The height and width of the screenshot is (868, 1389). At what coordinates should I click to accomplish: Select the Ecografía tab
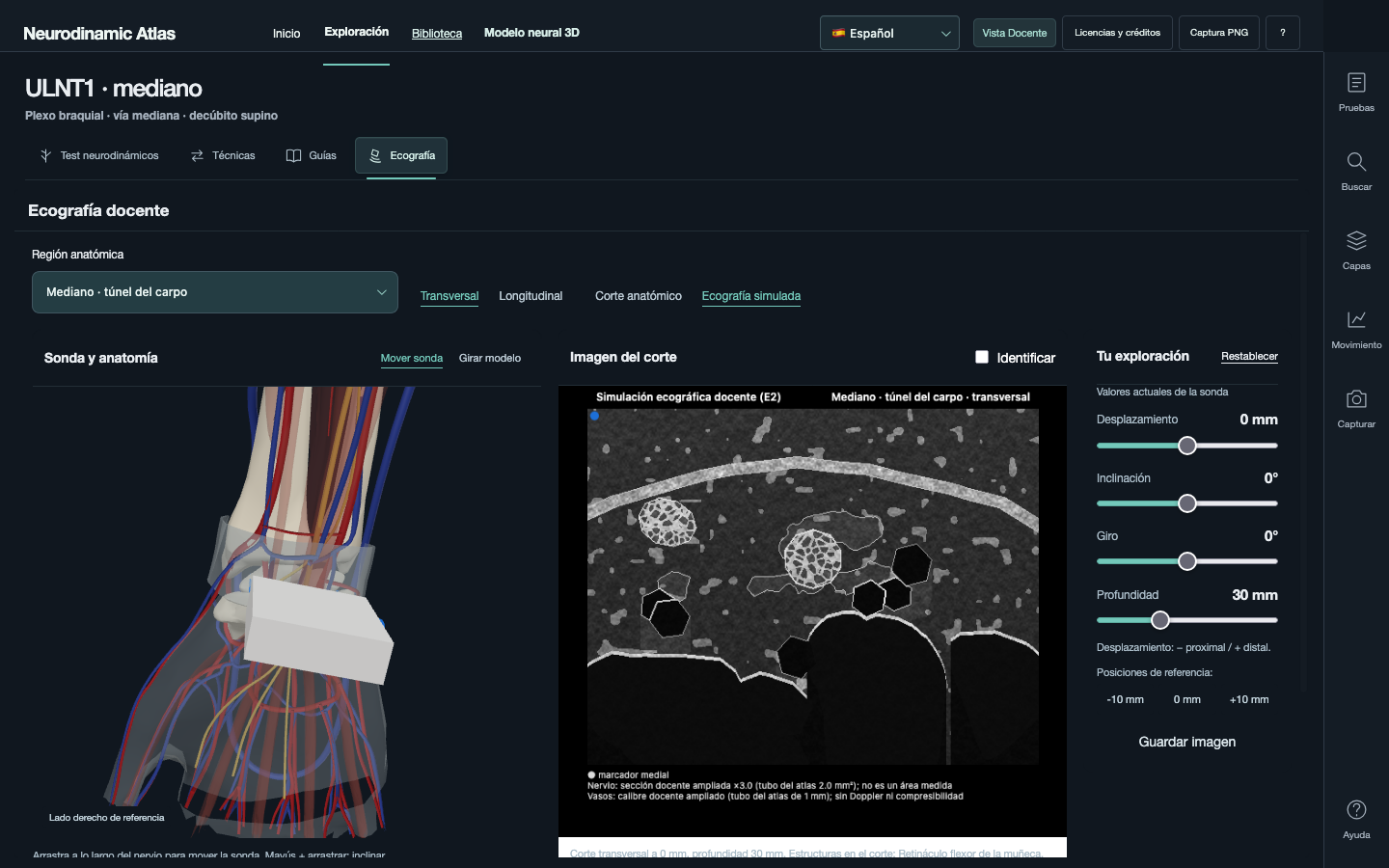coord(401,155)
